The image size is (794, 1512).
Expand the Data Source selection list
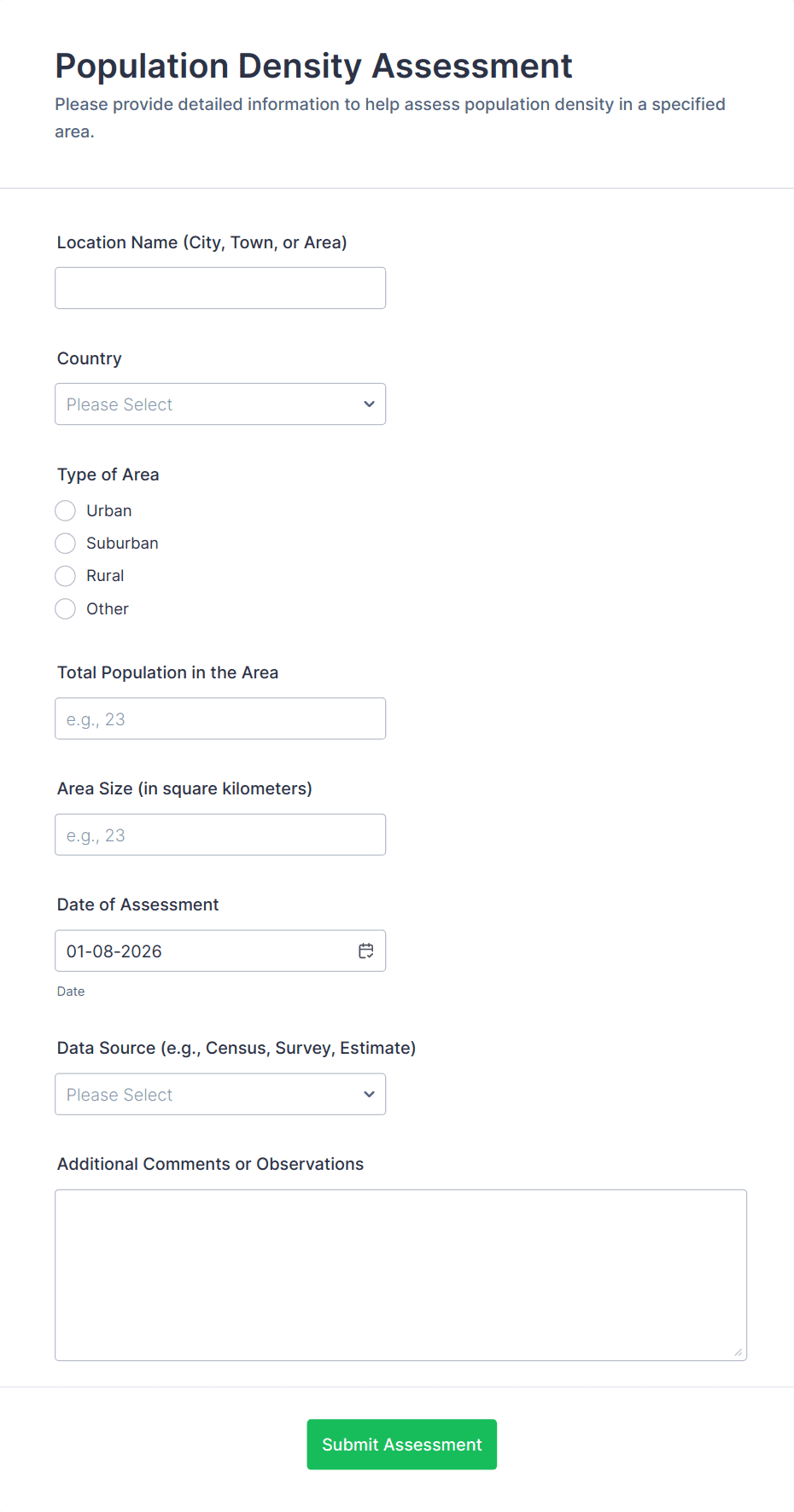[x=219, y=1094]
